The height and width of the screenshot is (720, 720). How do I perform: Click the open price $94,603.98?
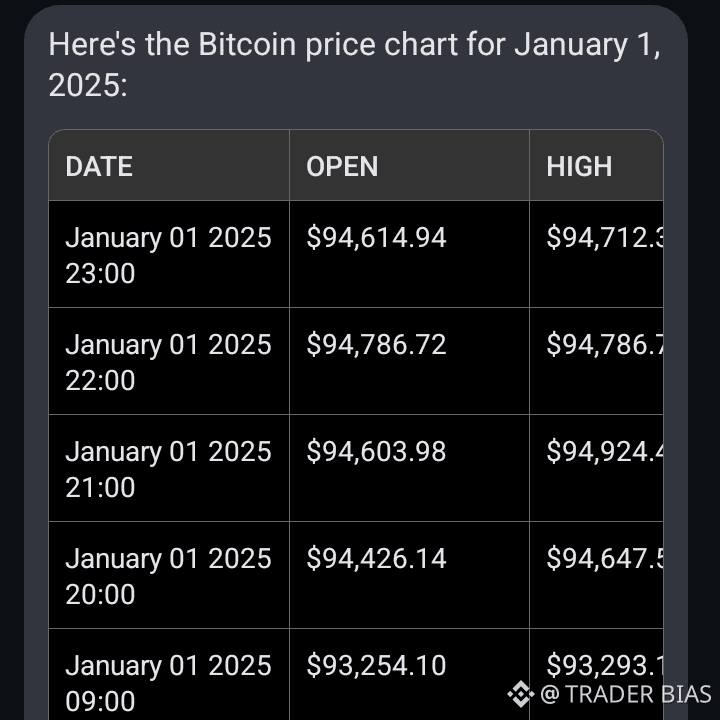376,452
